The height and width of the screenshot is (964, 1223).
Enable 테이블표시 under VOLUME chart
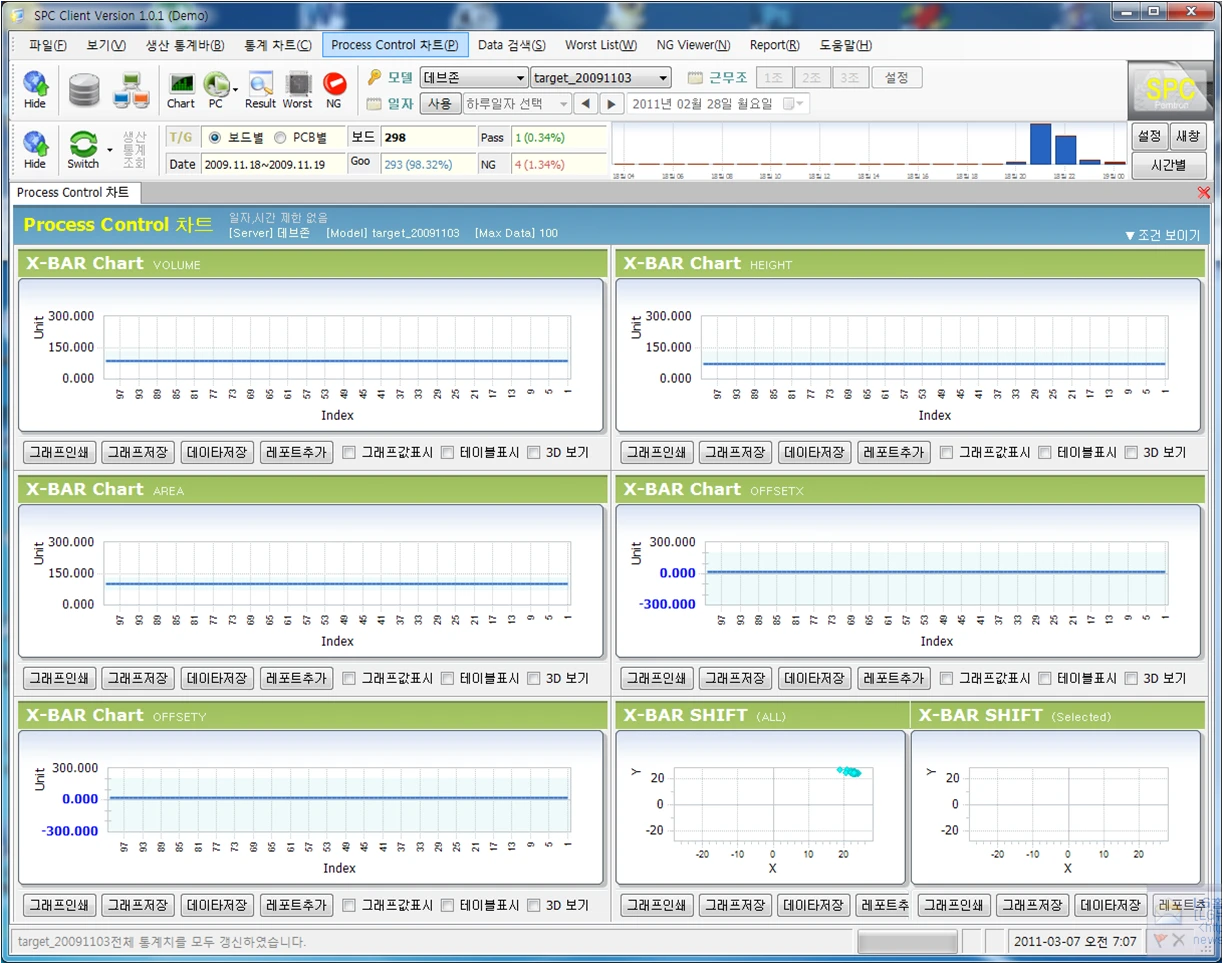447,453
